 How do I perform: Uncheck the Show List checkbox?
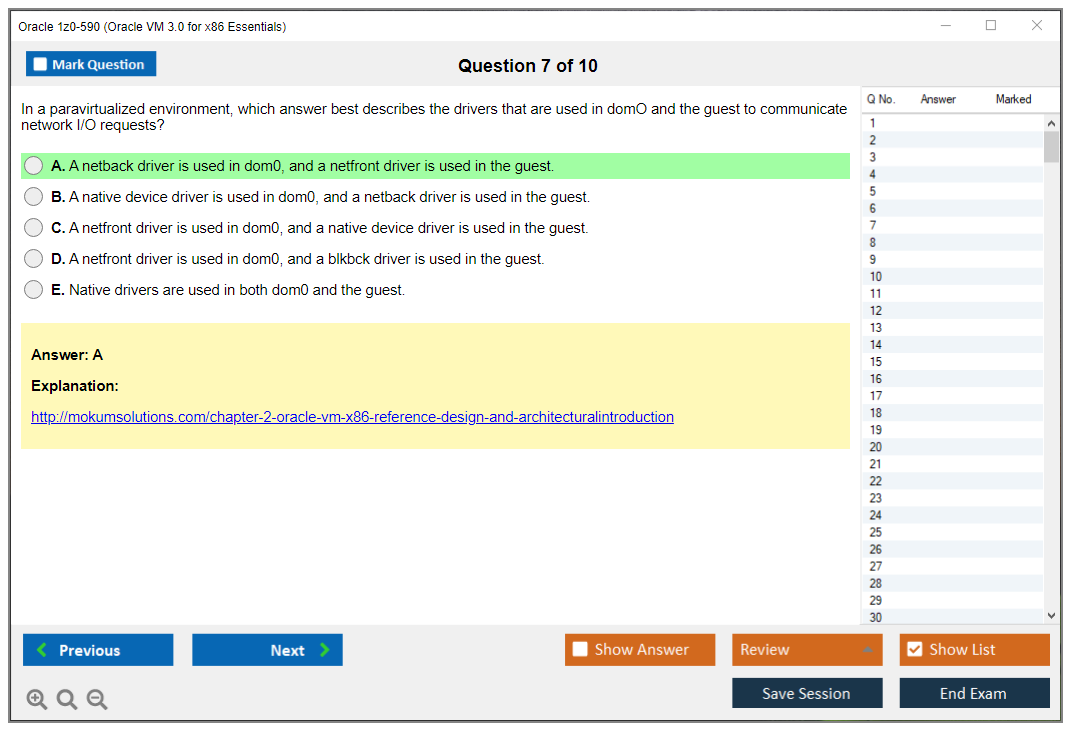coord(914,650)
